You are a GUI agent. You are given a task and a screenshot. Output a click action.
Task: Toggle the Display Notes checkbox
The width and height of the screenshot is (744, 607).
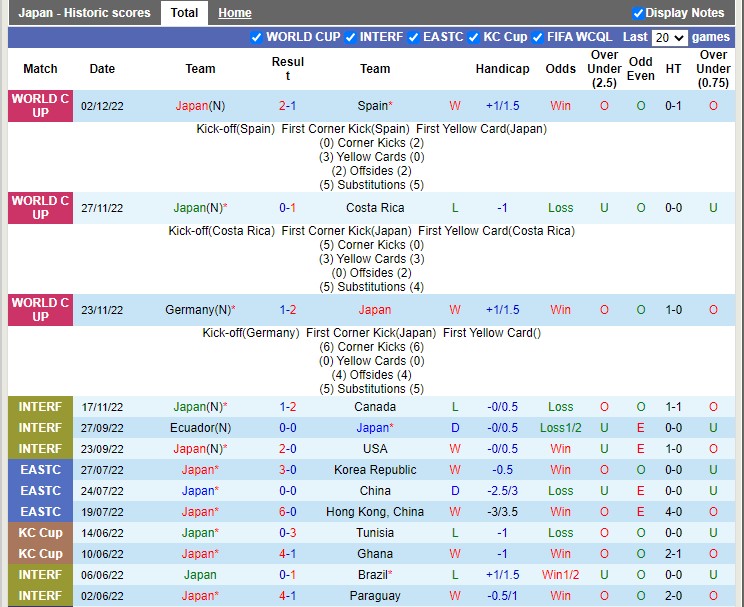[x=638, y=13]
